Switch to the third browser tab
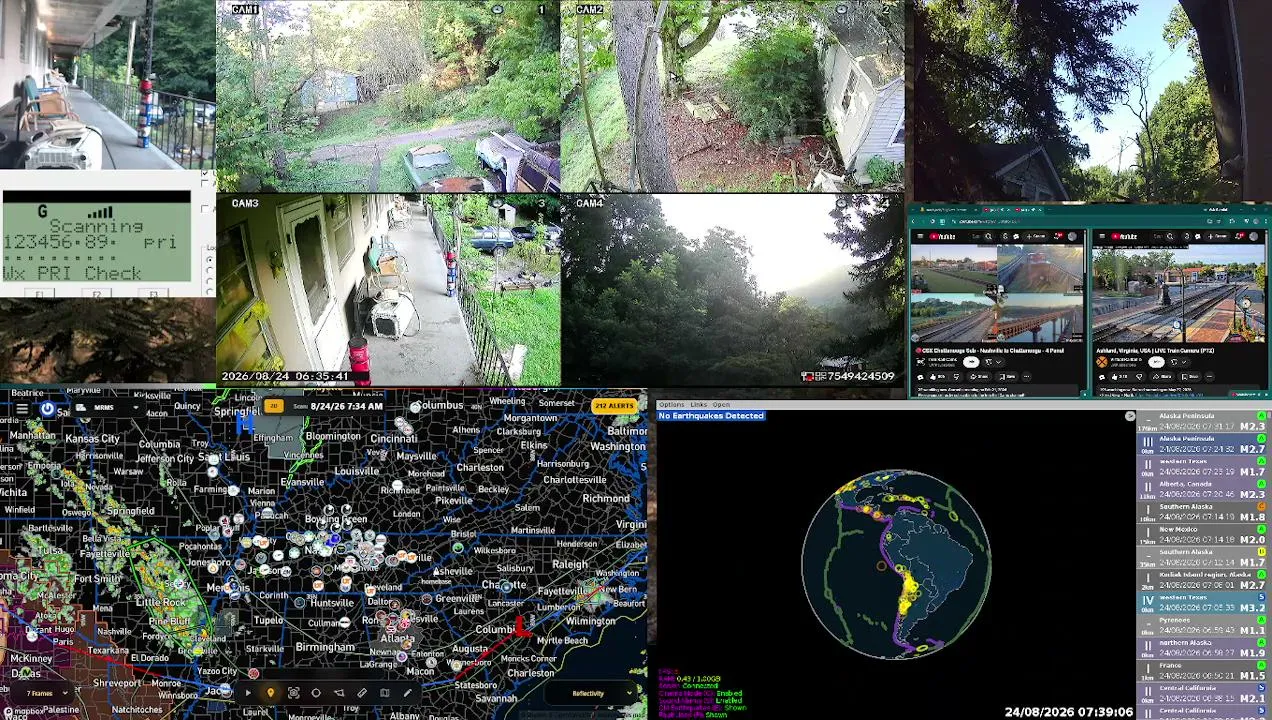1272x720 pixels. [x=1028, y=210]
